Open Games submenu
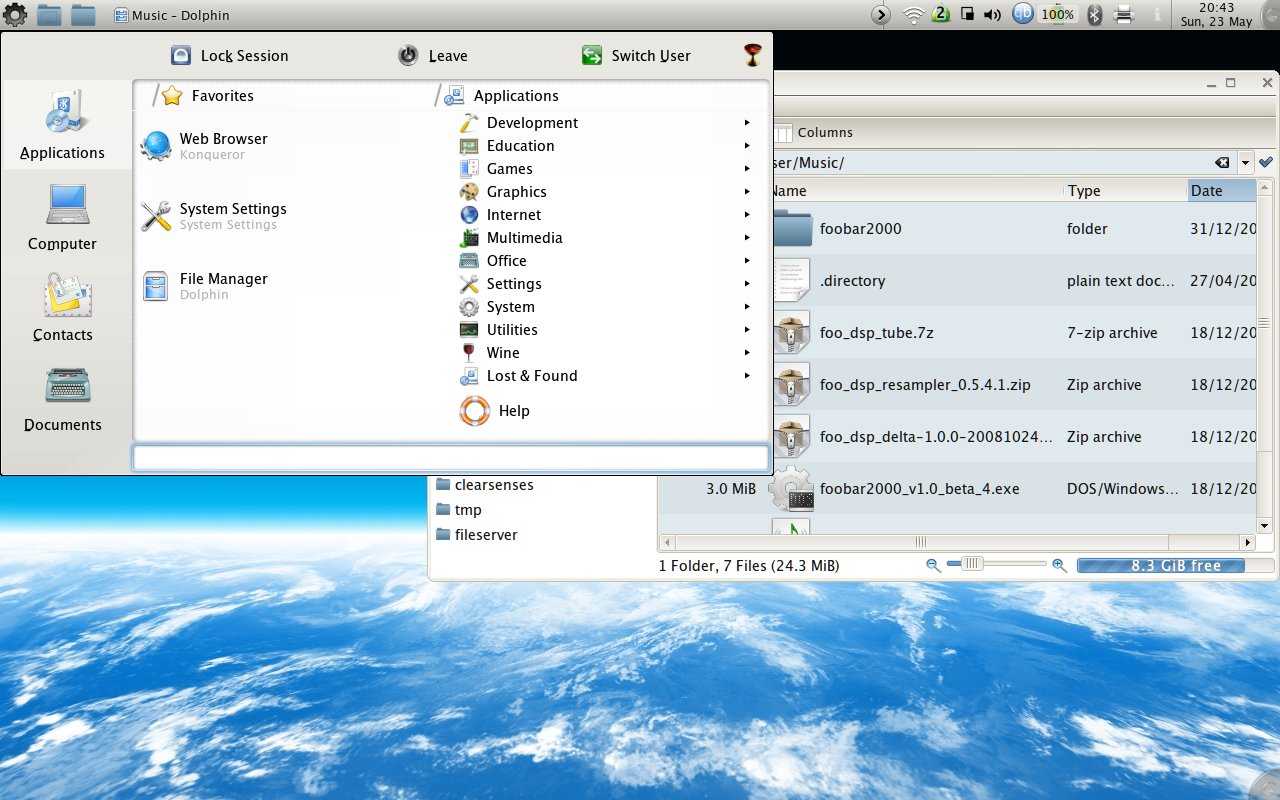 tap(605, 169)
